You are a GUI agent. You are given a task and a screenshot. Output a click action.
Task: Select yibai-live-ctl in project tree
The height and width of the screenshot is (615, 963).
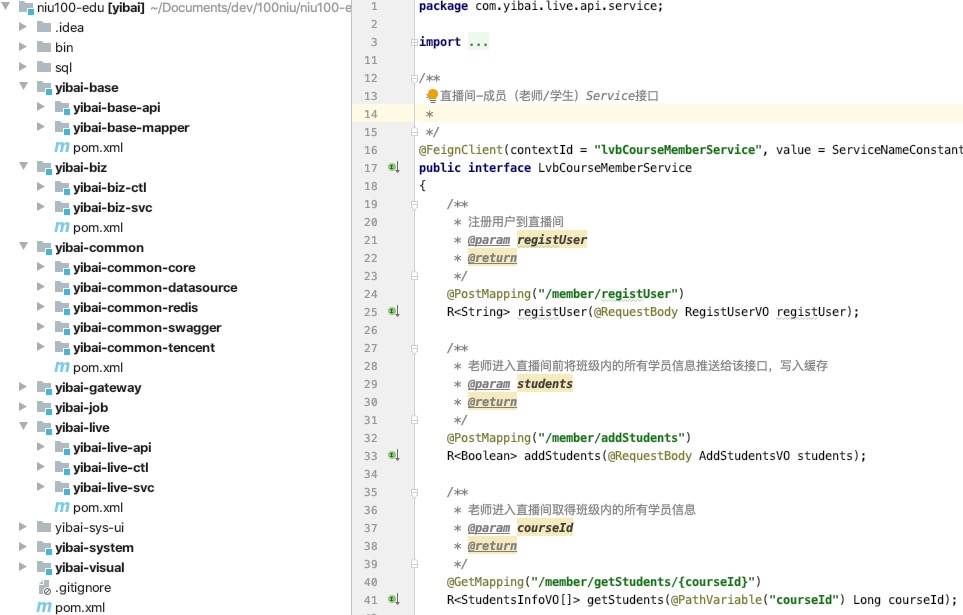tap(111, 468)
